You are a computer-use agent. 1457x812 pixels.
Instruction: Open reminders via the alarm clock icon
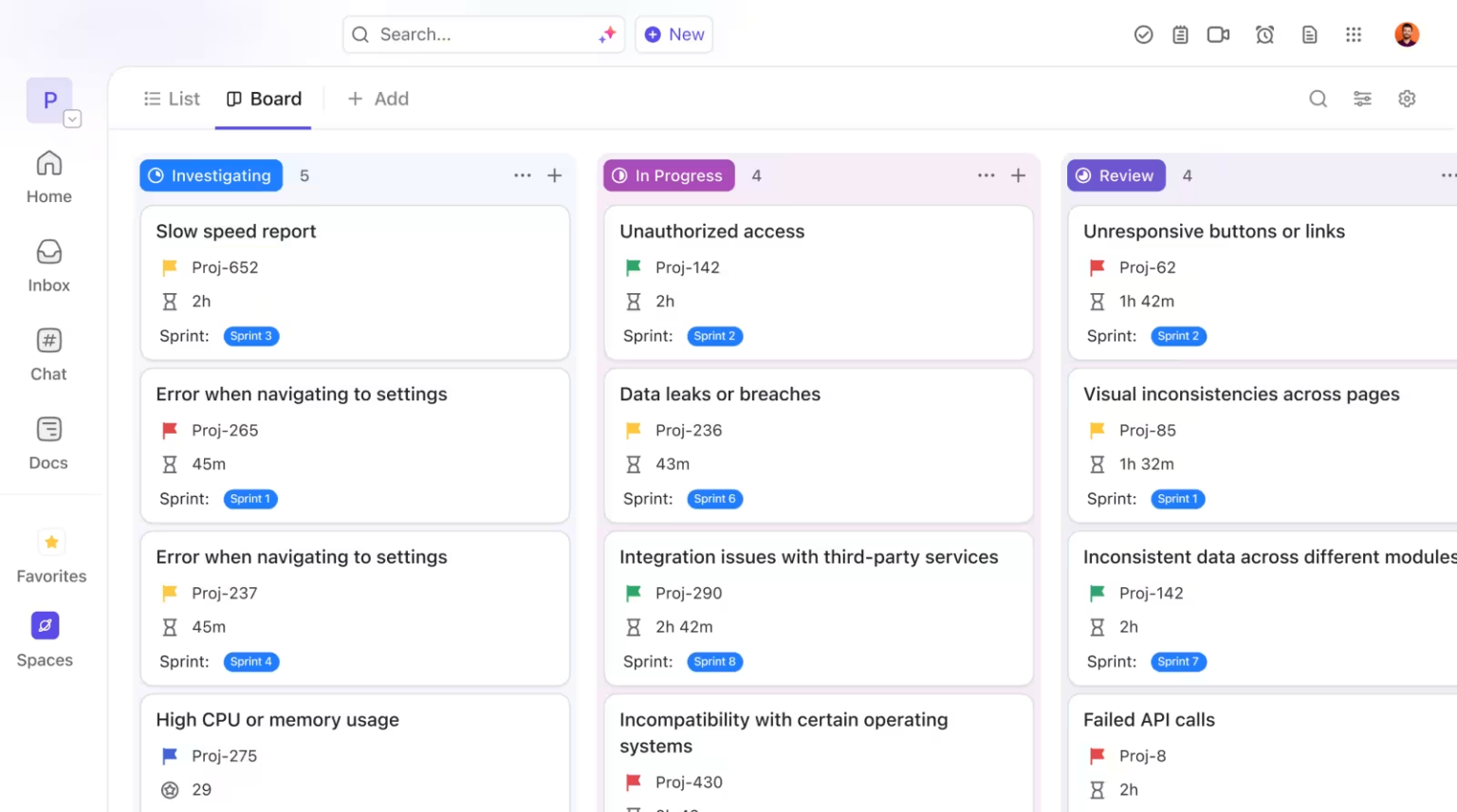click(x=1264, y=34)
